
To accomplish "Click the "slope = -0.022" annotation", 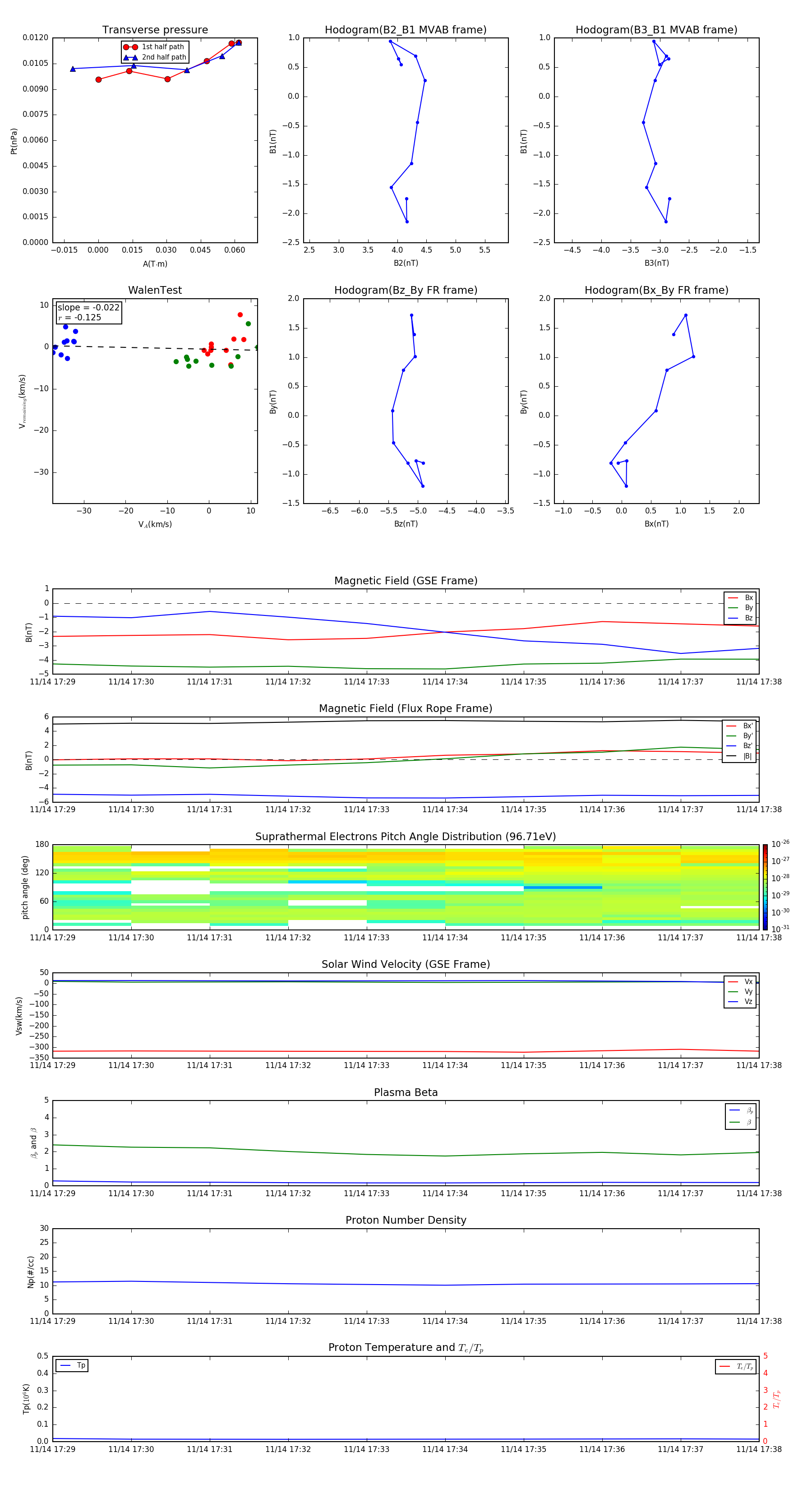I will [x=88, y=308].
